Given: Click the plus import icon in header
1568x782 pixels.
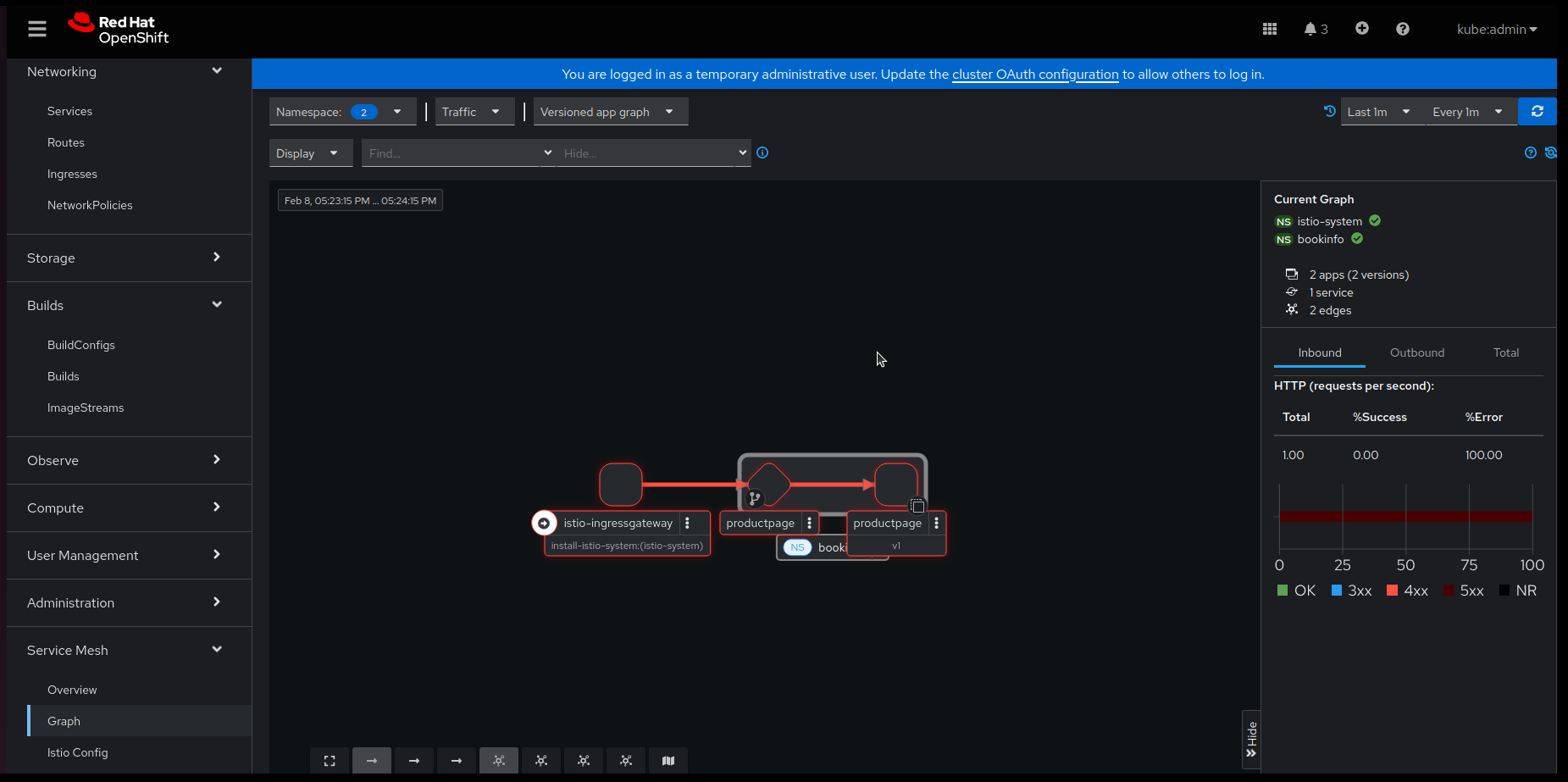Looking at the screenshot, I should (1361, 29).
